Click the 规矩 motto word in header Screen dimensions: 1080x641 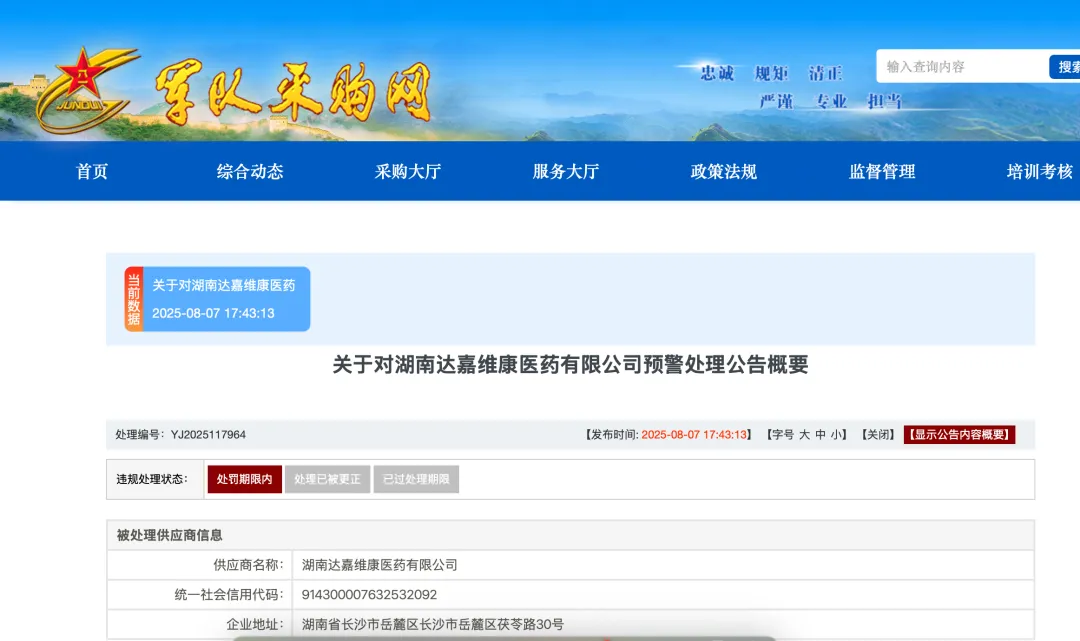pos(771,73)
